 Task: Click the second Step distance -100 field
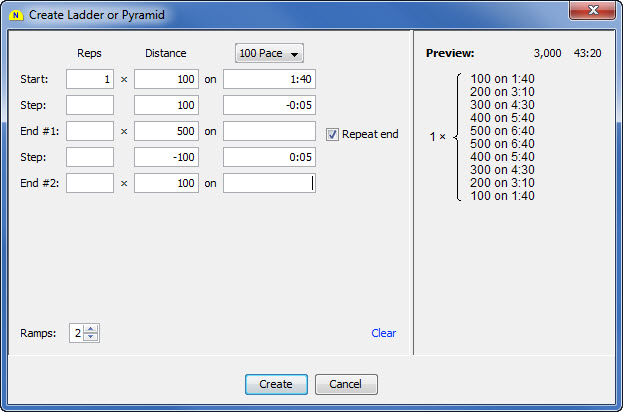tap(166, 157)
